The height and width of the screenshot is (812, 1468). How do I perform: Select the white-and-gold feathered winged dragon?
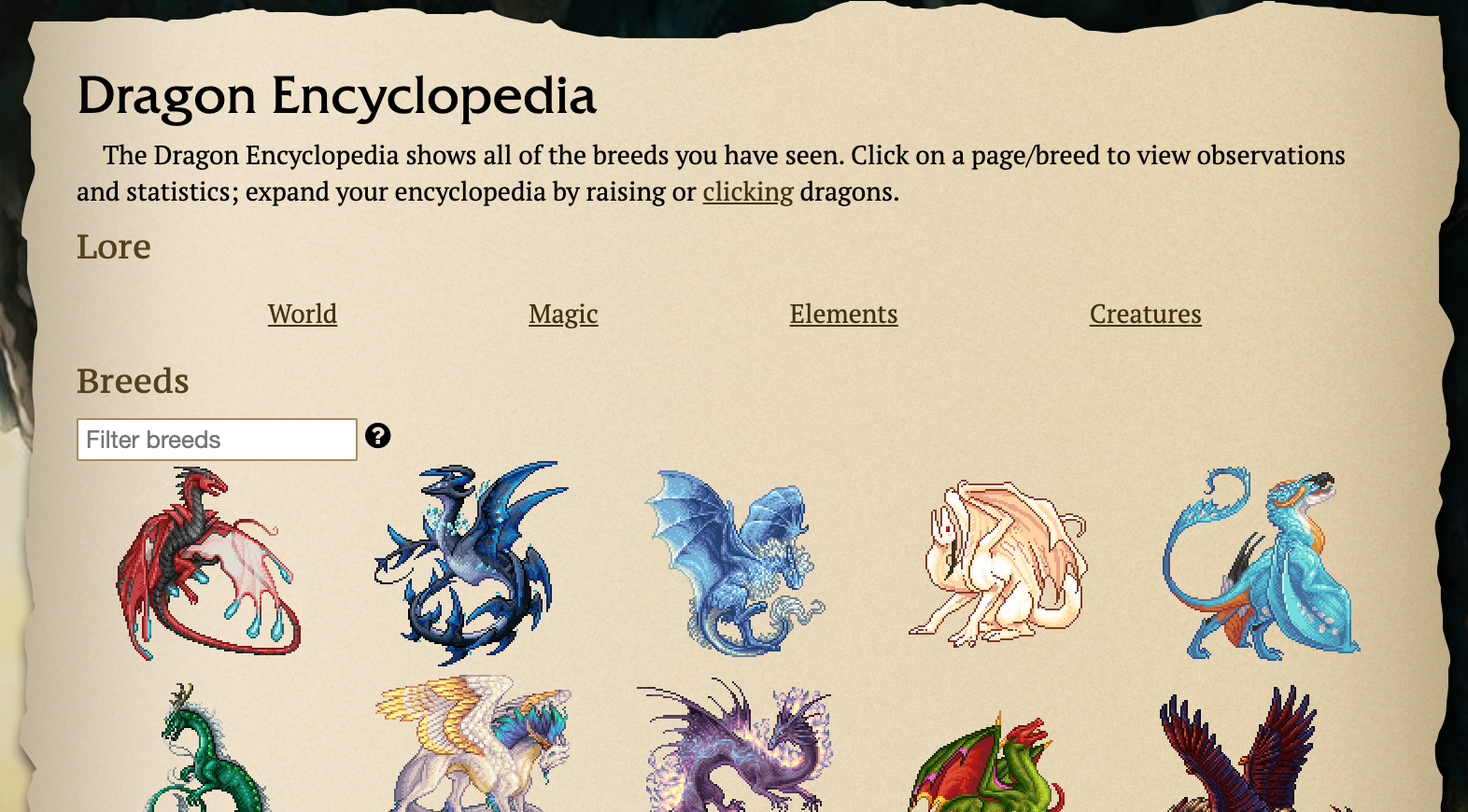pos(473,744)
